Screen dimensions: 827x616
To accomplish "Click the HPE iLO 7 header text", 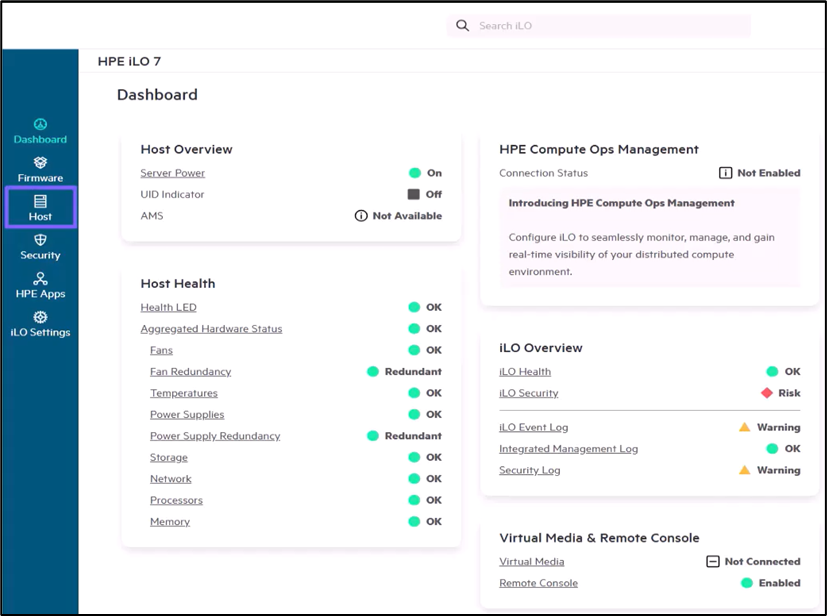I will [x=129, y=61].
